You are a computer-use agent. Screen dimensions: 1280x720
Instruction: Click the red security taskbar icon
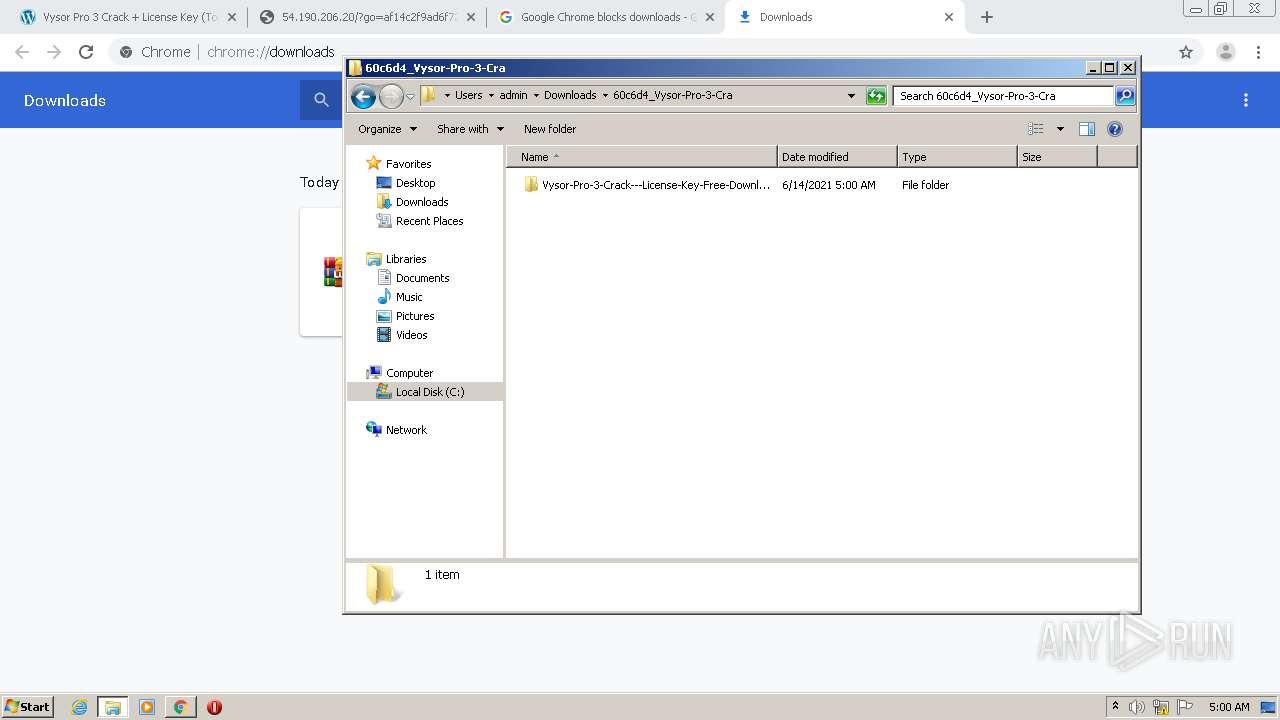click(x=214, y=707)
